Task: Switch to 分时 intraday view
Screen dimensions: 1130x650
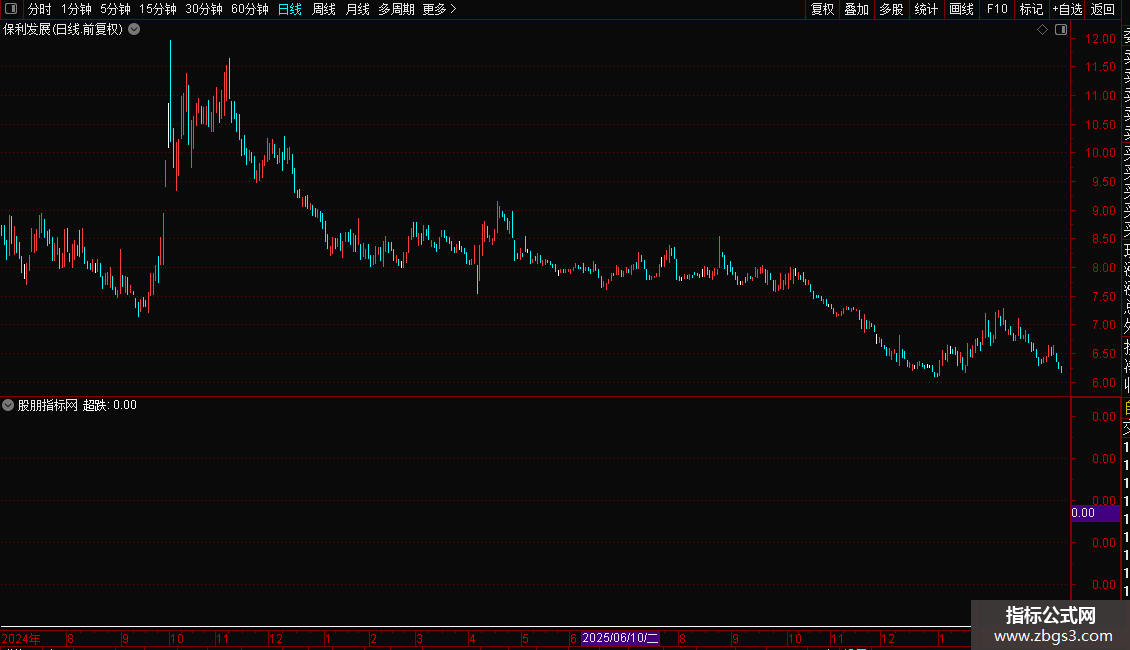Action: pyautogui.click(x=40, y=9)
